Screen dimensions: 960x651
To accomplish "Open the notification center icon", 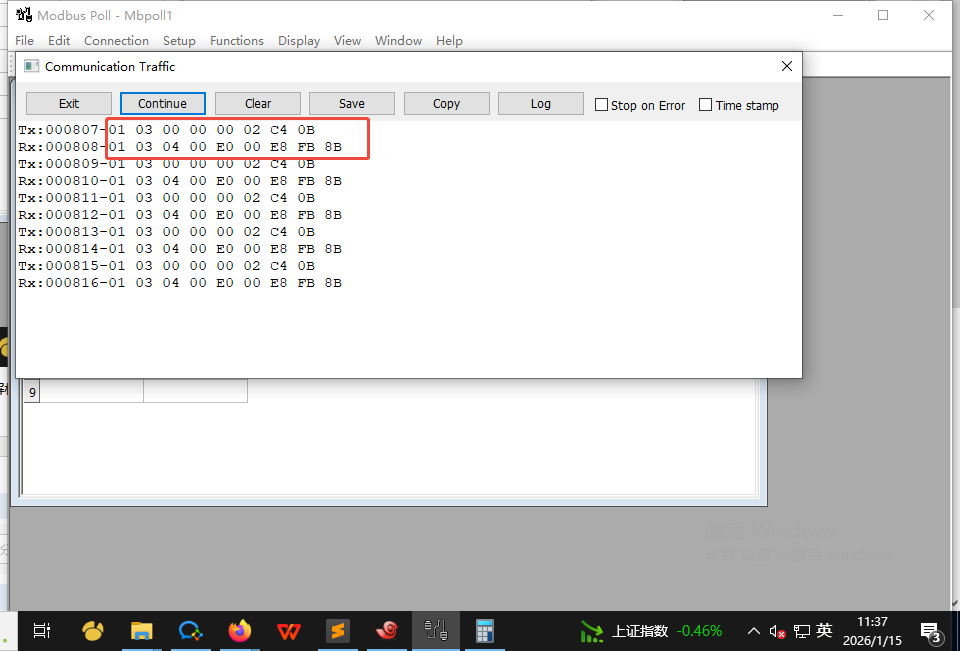I will tap(931, 632).
